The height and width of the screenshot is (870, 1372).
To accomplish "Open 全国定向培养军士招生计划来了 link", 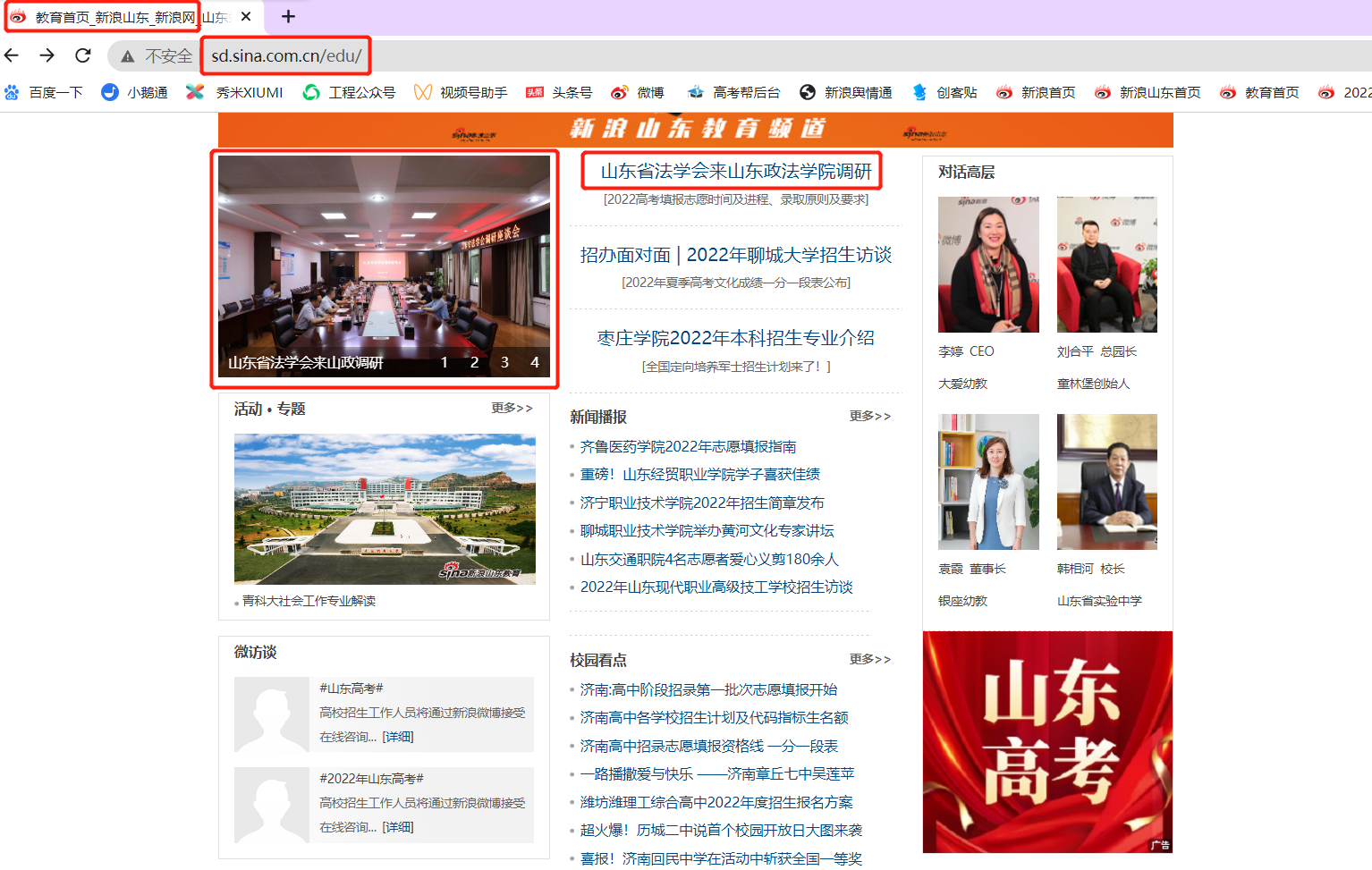I will 736,367.
